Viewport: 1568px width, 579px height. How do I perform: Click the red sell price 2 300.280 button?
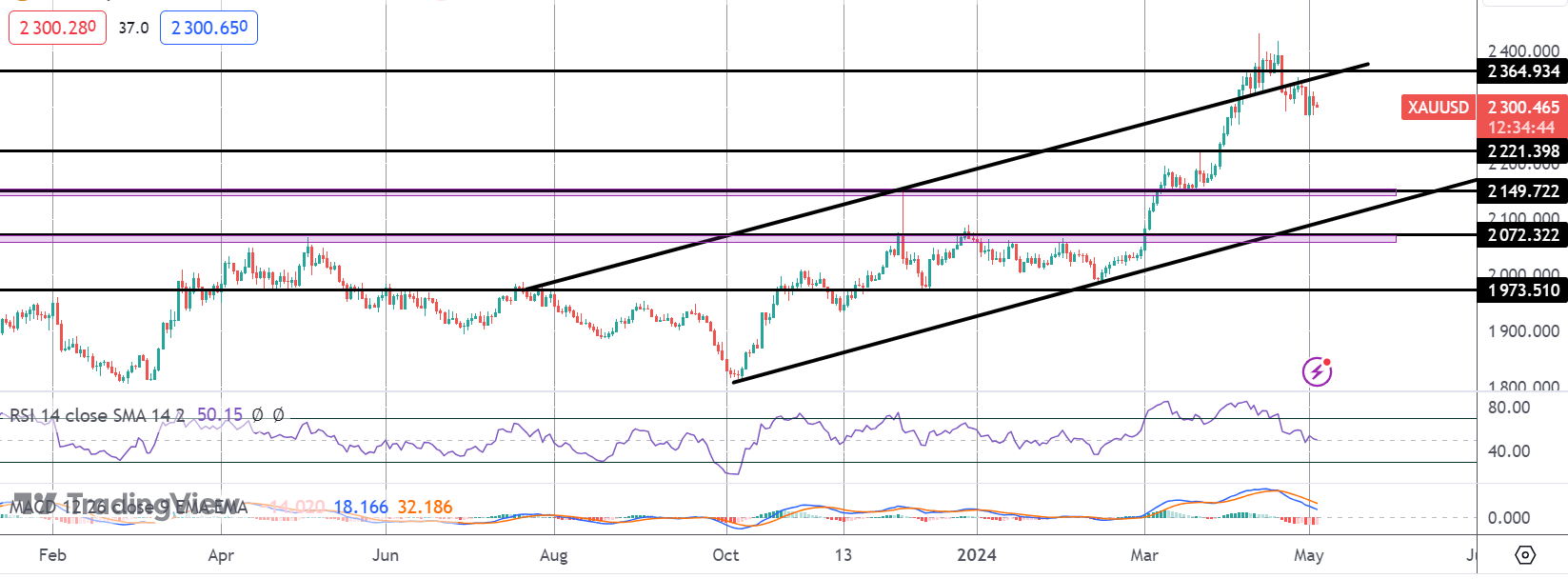click(58, 28)
